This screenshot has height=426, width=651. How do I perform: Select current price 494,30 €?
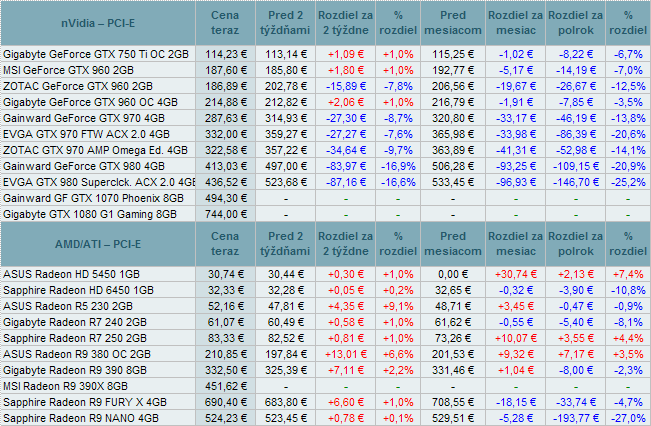[226, 198]
